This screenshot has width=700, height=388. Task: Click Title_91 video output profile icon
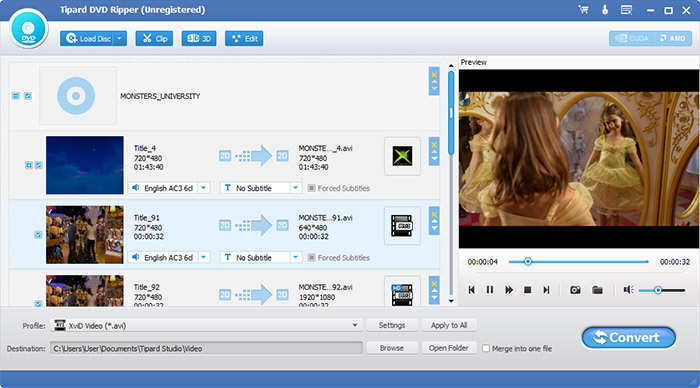coord(402,225)
